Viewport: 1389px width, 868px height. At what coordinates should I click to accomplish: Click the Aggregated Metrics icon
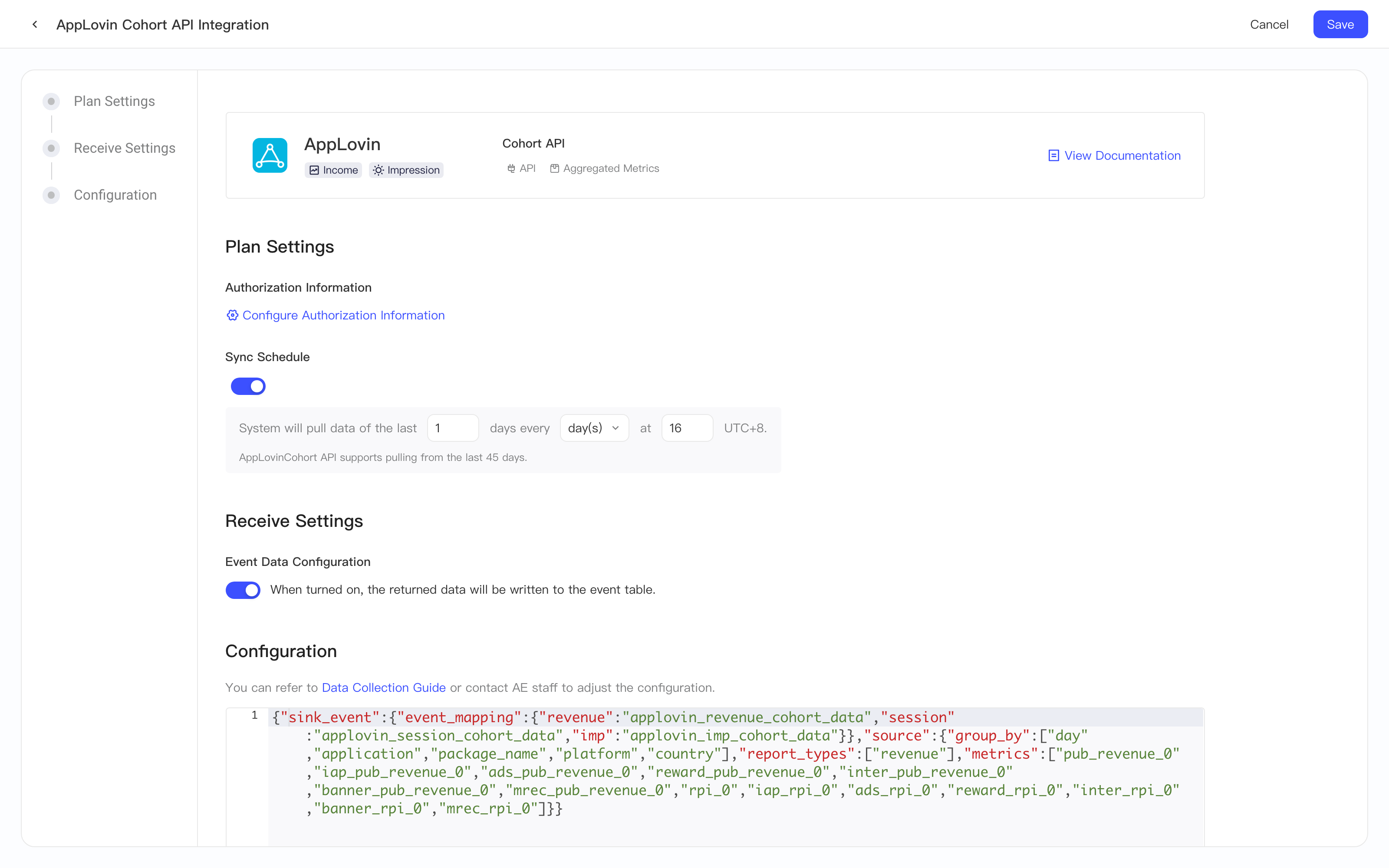point(554,168)
